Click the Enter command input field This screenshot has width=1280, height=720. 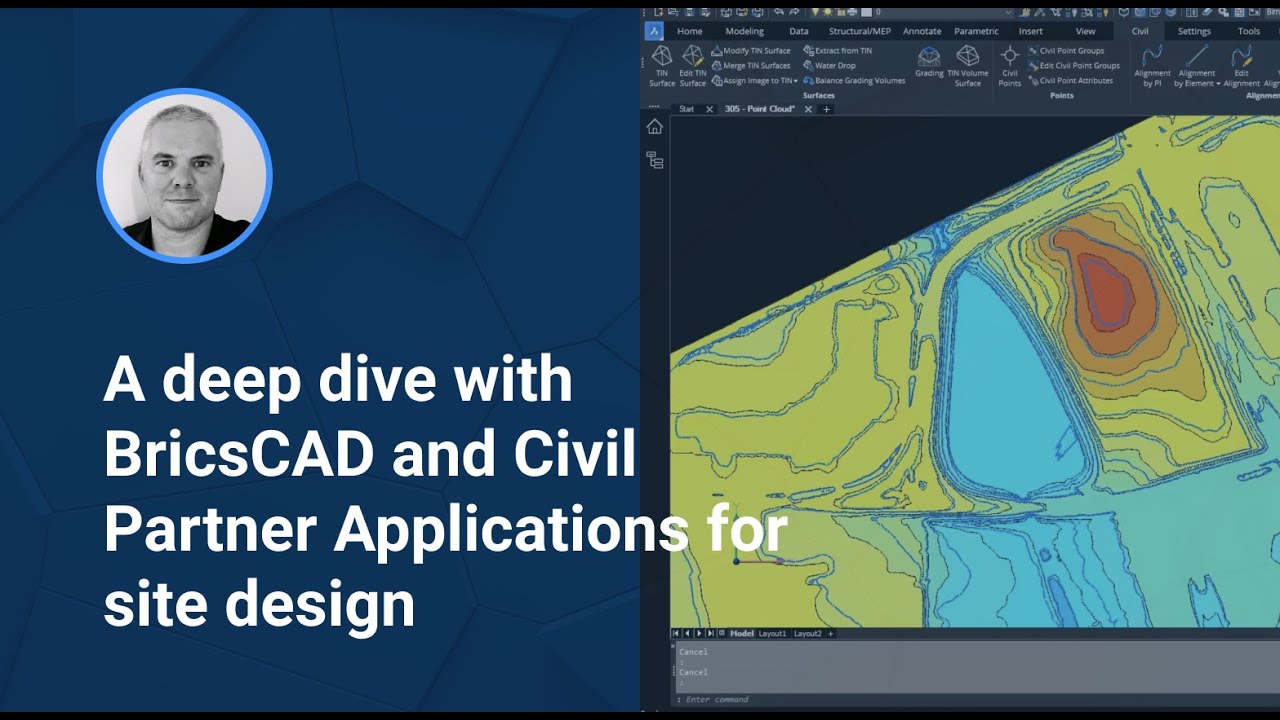pyautogui.click(x=975, y=699)
